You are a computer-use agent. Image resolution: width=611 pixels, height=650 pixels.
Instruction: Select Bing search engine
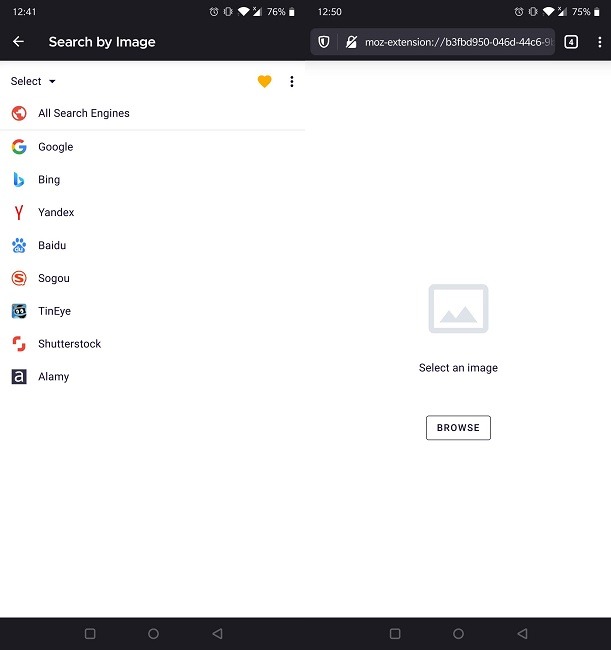(x=153, y=179)
